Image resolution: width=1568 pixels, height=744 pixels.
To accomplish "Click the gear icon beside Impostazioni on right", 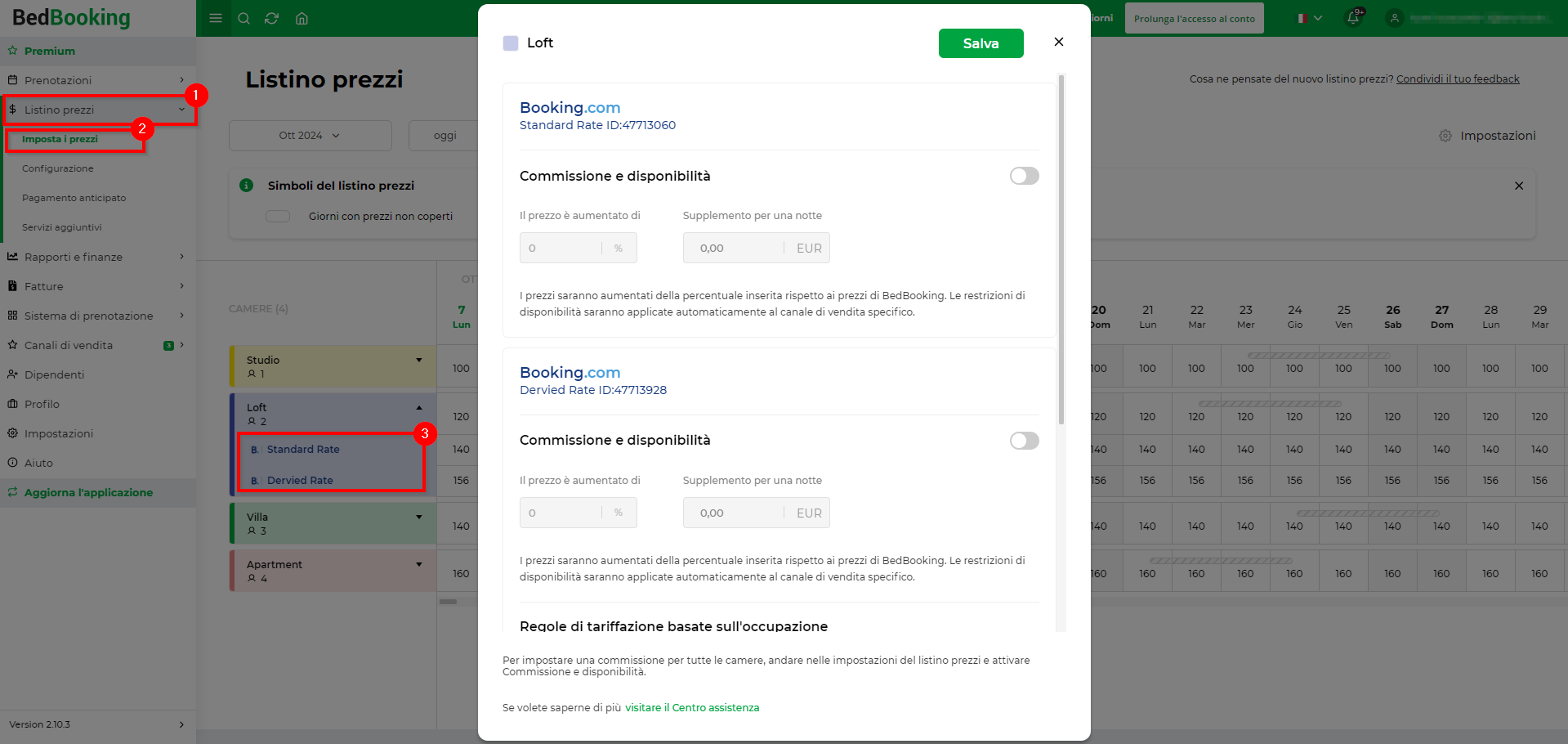I will 1445,136.
